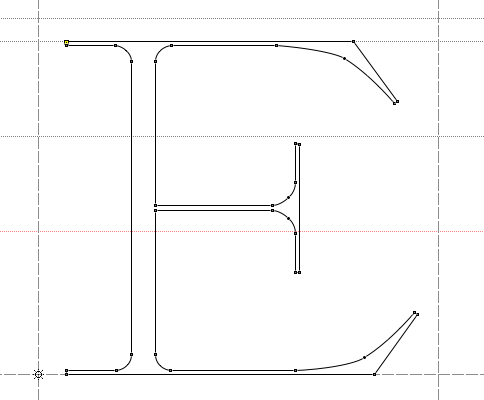
Task: Select the bottom-left corner point on the baseline
Action: (67, 375)
